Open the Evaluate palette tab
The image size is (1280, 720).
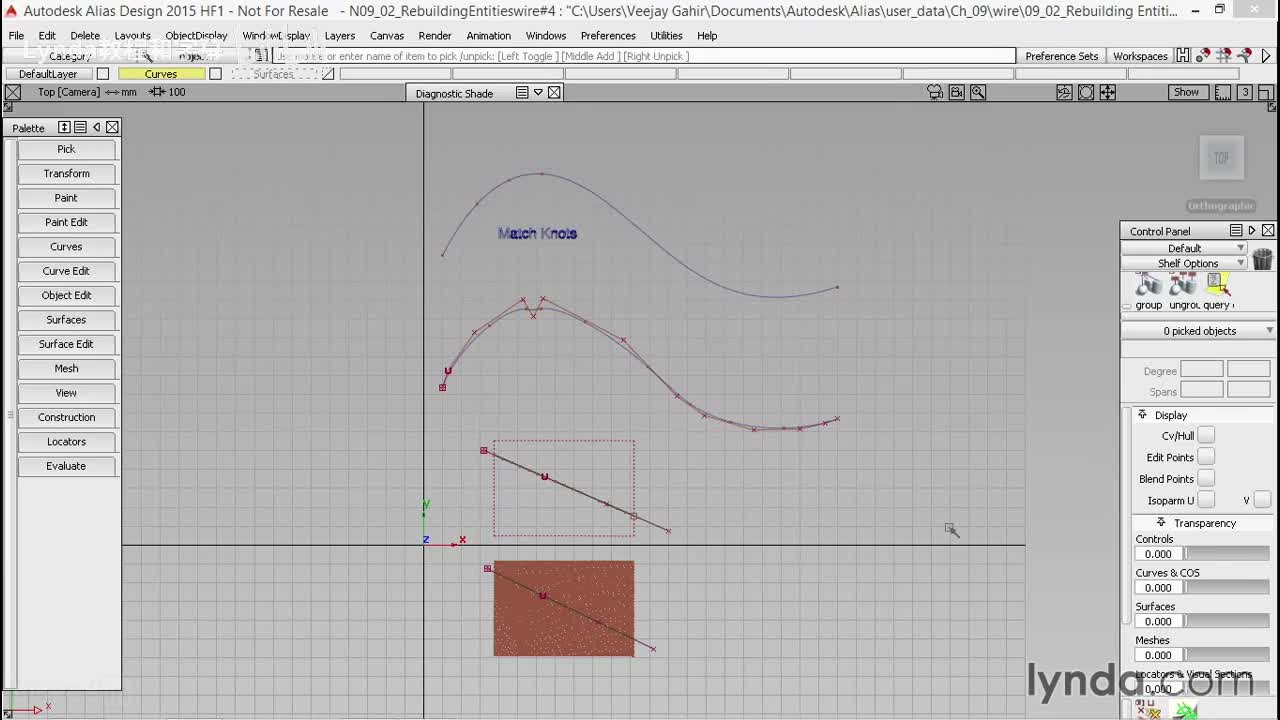pos(66,466)
